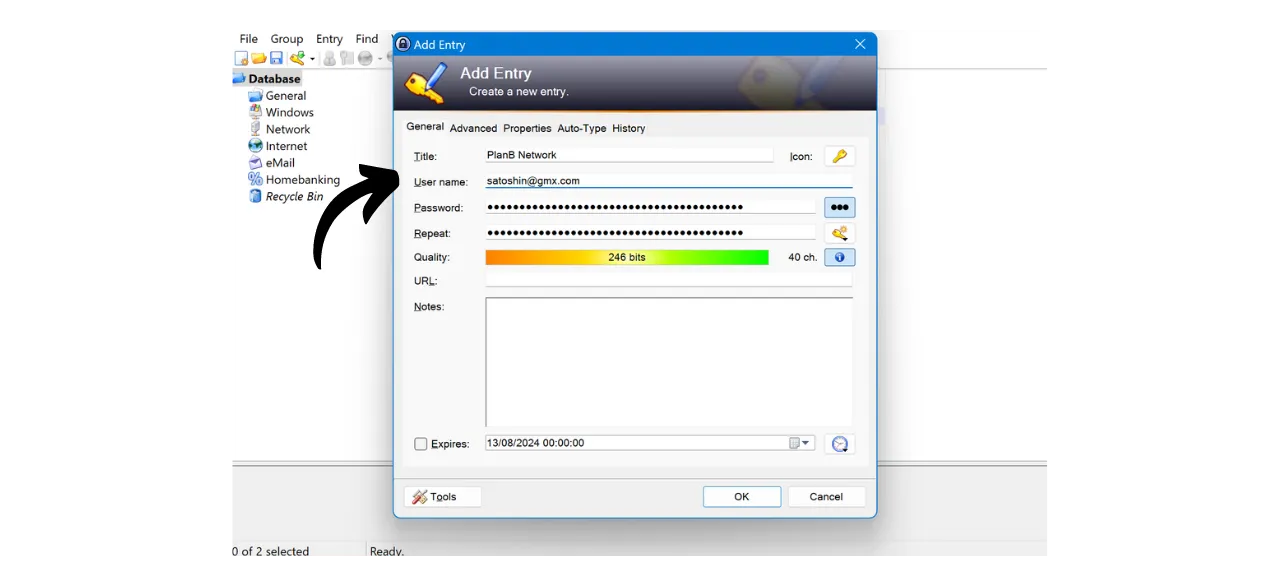Screen dimensions: 1280x586
Task: Click the 246 bits quality bar
Action: pyautogui.click(x=627, y=257)
